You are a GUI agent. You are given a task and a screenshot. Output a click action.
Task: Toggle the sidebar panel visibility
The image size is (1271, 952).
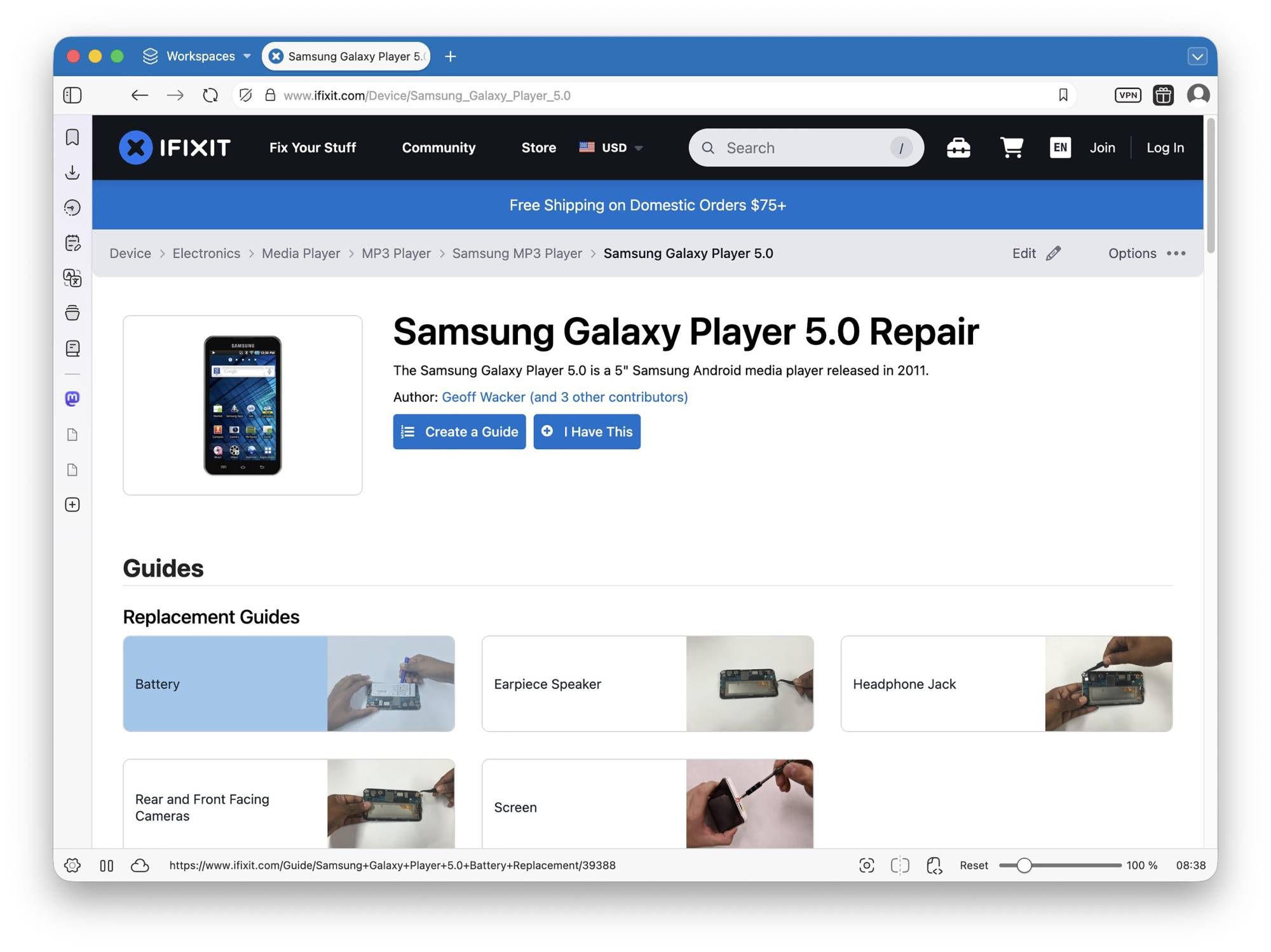click(x=72, y=95)
